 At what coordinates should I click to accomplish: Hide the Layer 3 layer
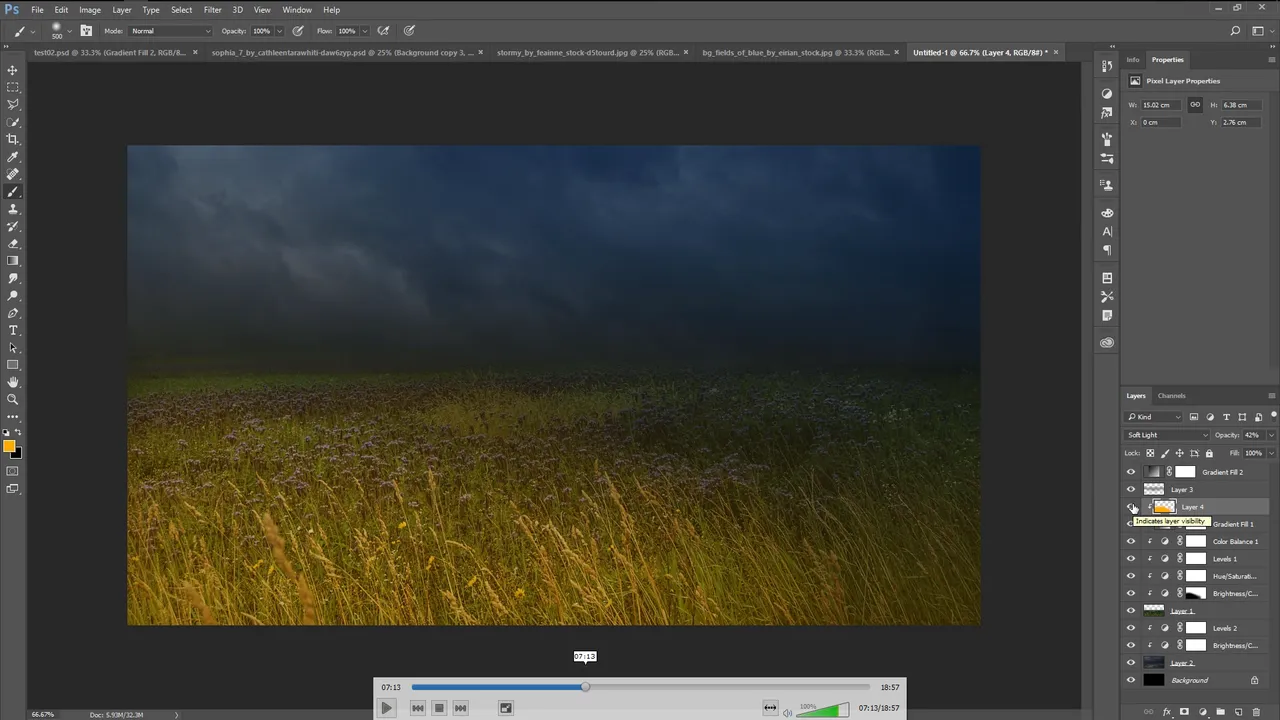(x=1131, y=489)
